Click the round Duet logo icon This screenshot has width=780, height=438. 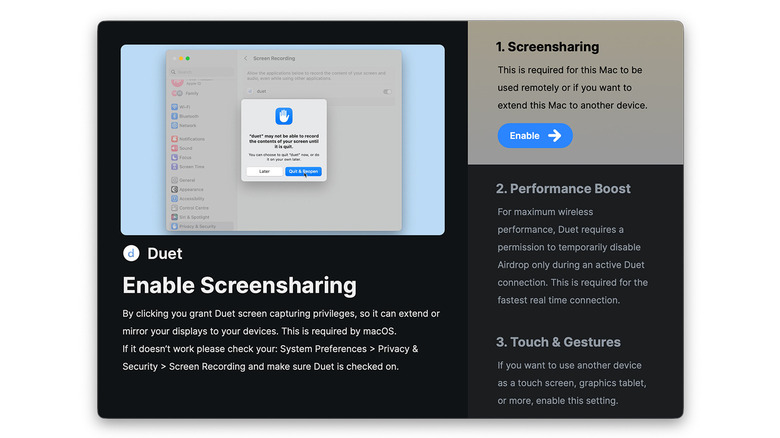tap(131, 254)
